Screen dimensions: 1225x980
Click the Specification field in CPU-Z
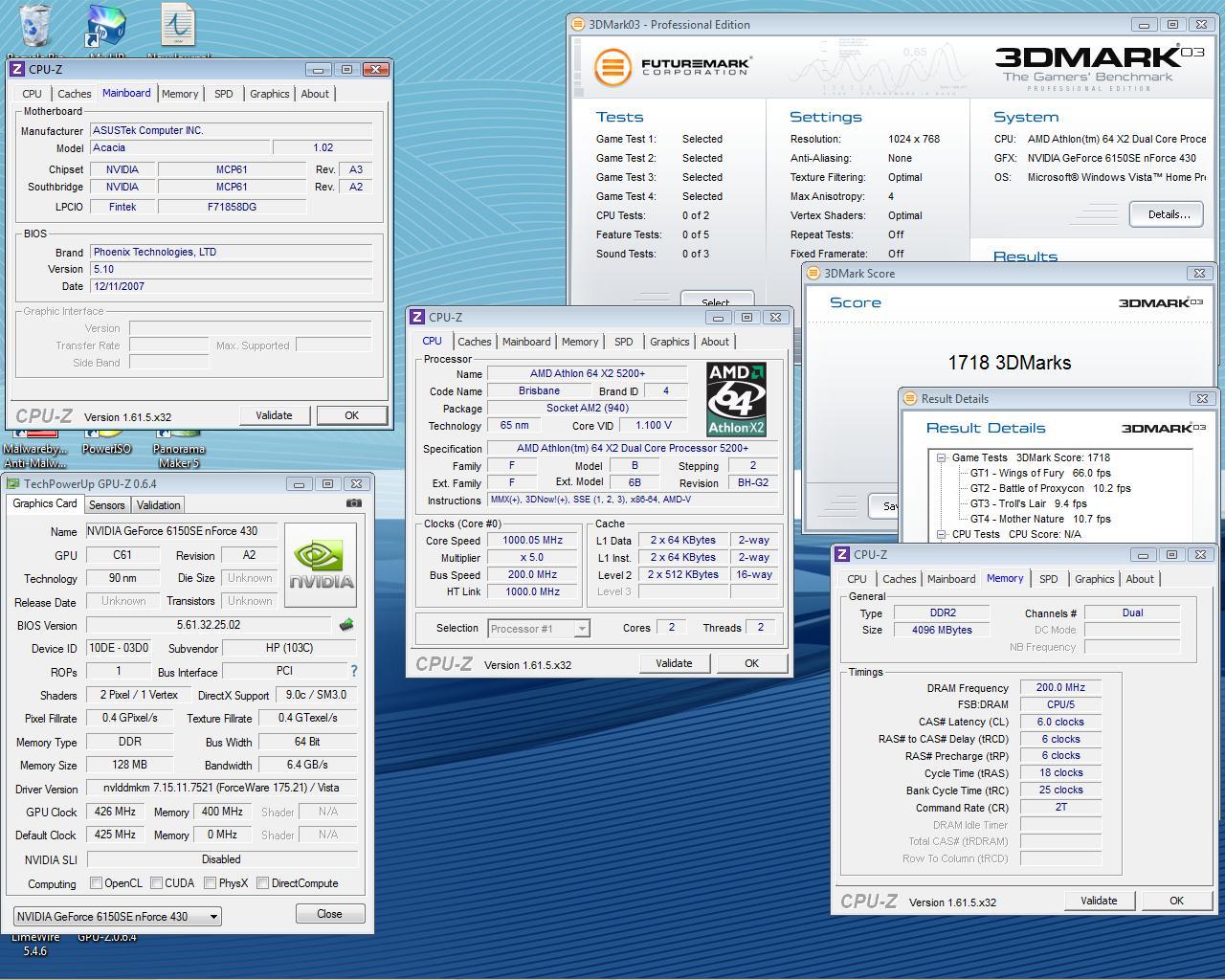(x=633, y=448)
